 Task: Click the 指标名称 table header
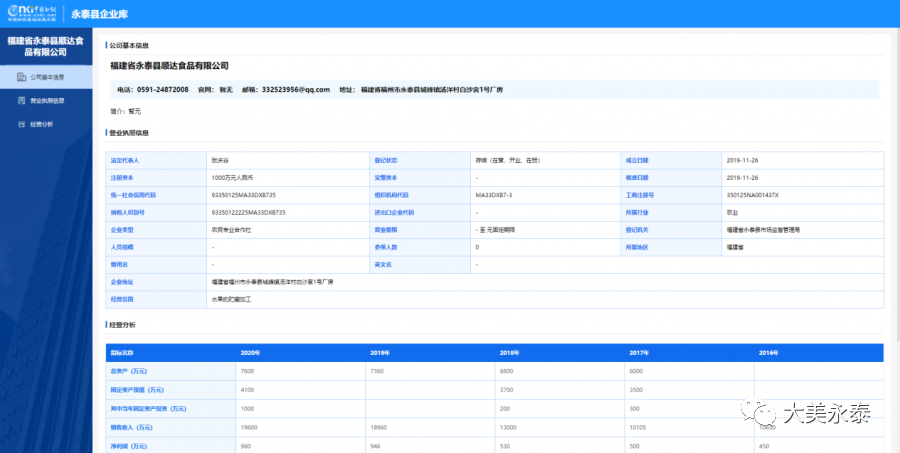pos(123,352)
